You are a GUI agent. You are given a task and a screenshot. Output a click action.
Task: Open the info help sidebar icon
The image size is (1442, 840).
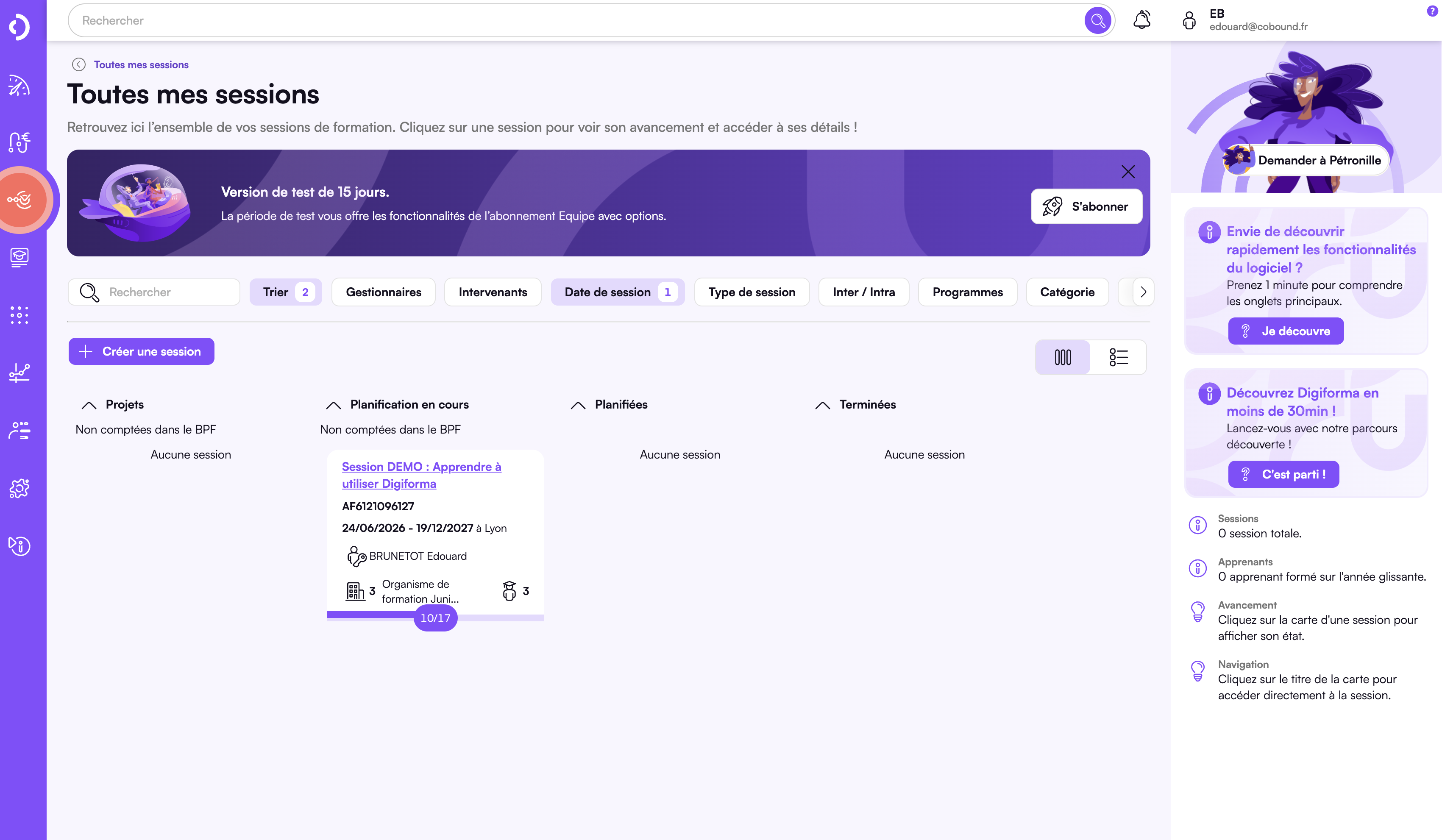(19, 546)
